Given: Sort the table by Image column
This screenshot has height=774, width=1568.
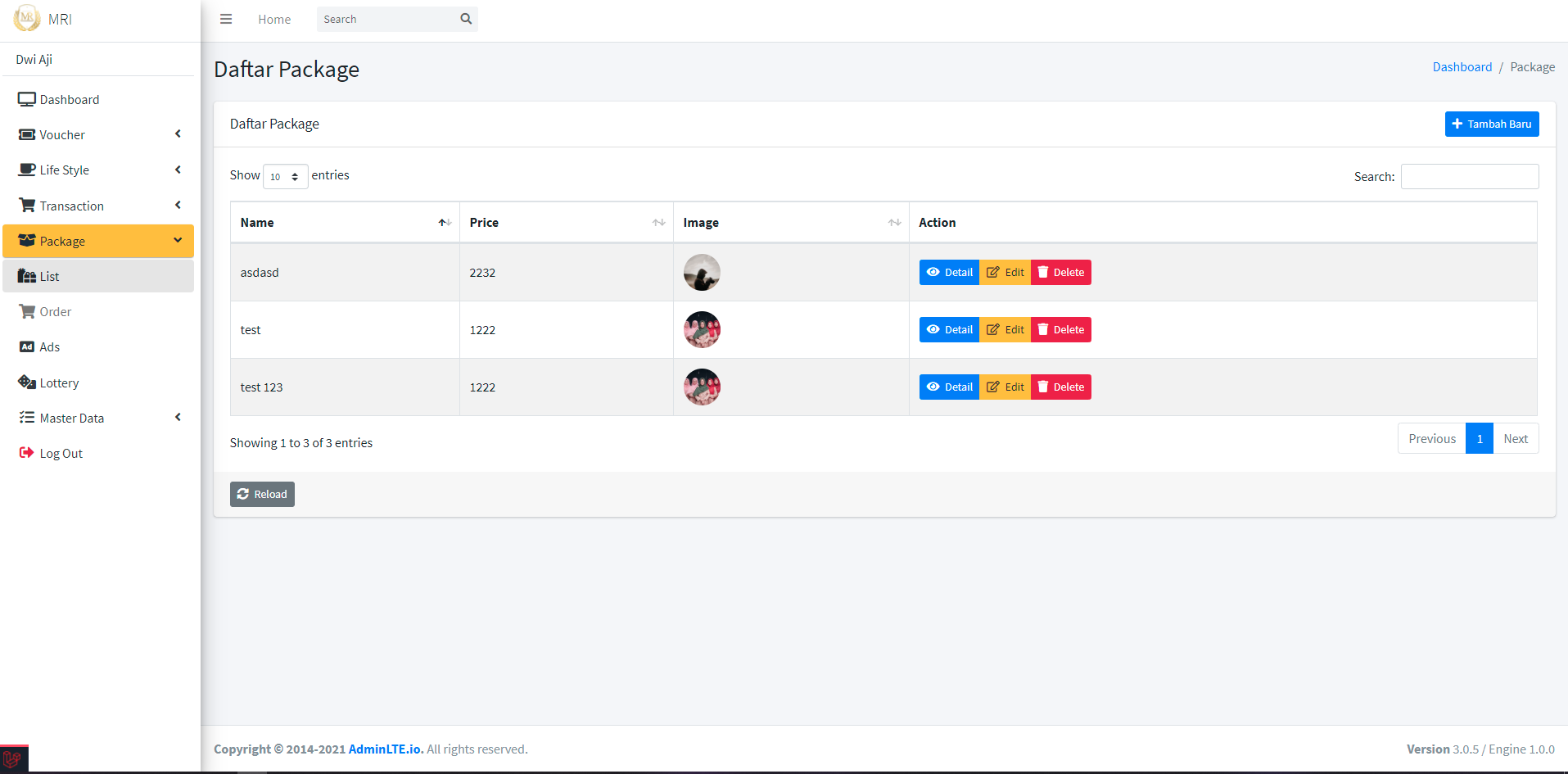Looking at the screenshot, I should (791, 223).
